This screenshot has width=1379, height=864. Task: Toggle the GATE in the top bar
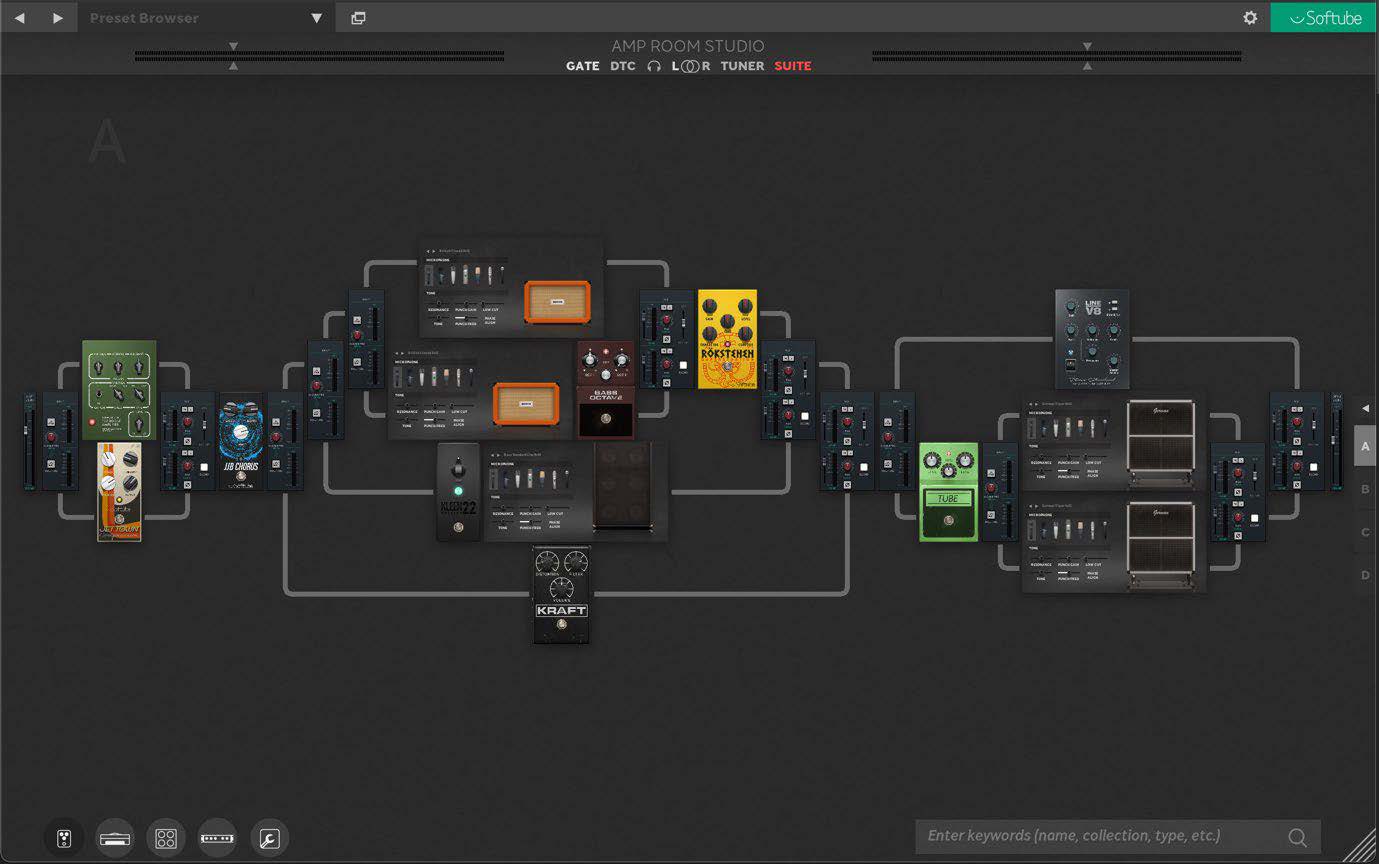click(583, 65)
